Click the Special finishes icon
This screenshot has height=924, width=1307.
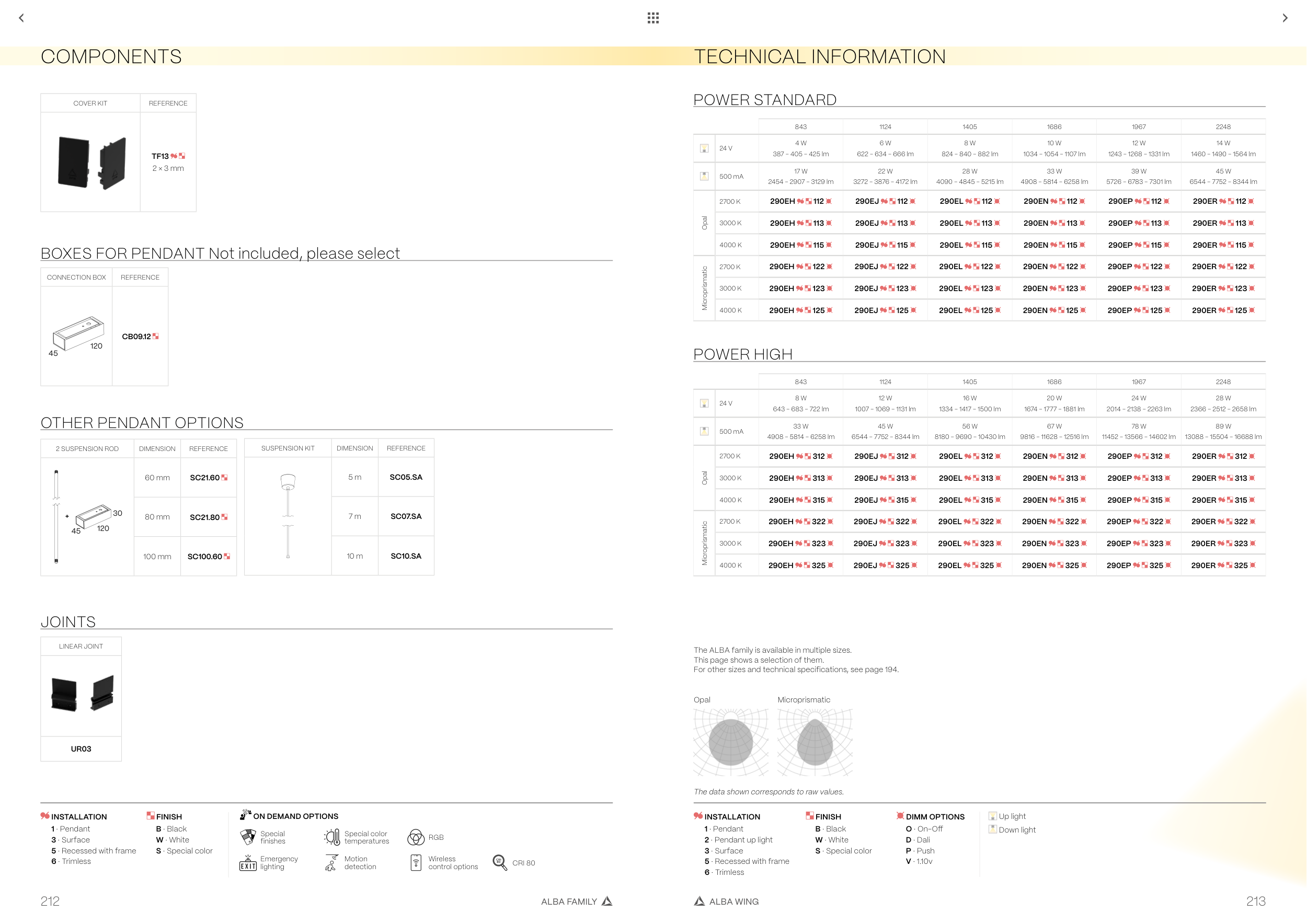248,837
